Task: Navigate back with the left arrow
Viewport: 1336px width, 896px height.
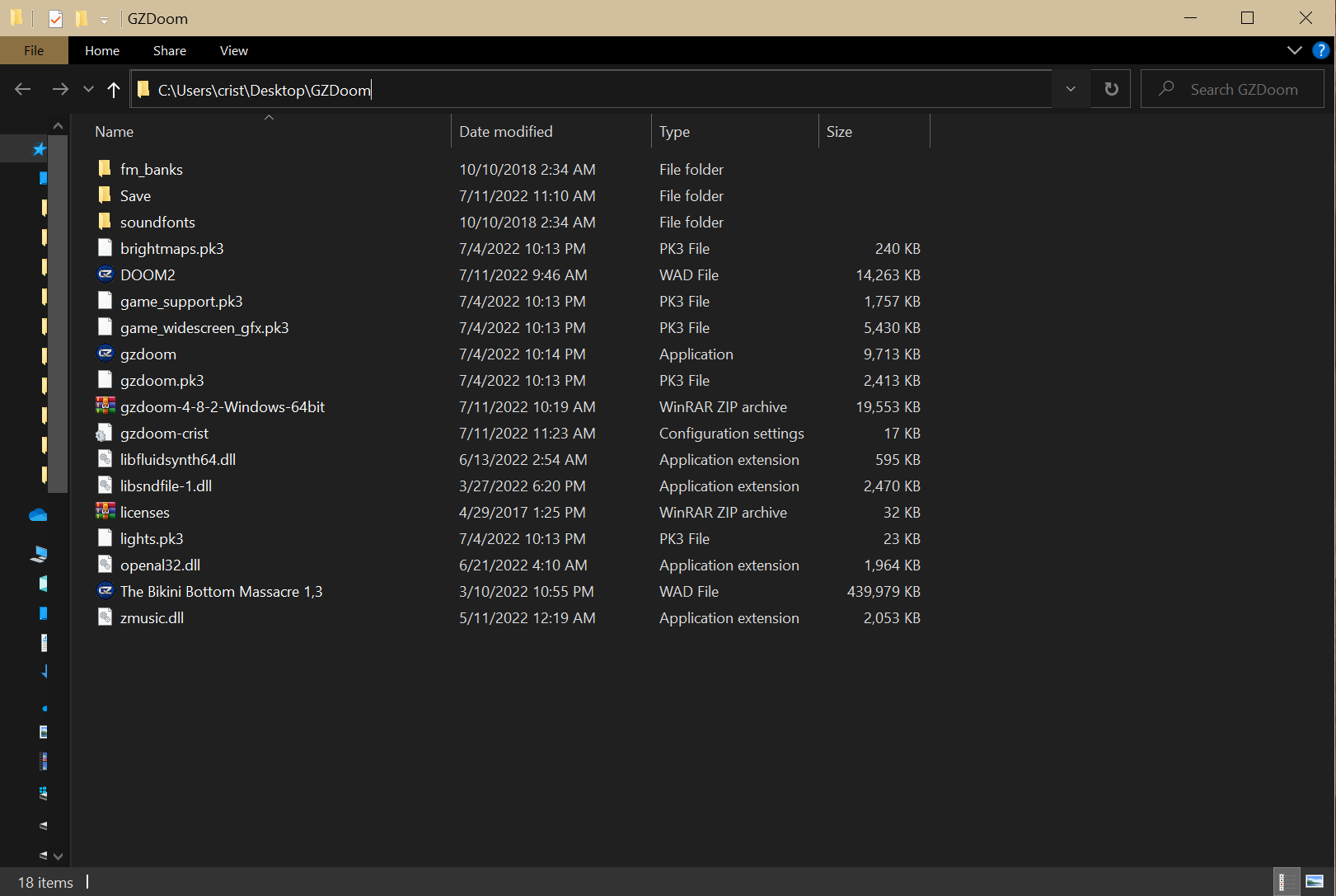Action: coord(22,89)
